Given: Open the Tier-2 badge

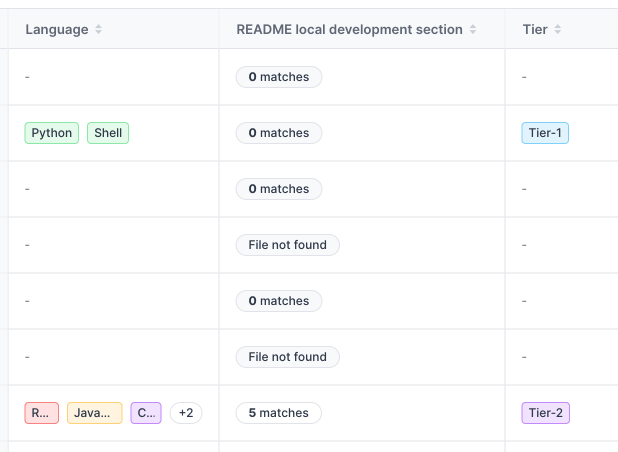Looking at the screenshot, I should [x=545, y=413].
